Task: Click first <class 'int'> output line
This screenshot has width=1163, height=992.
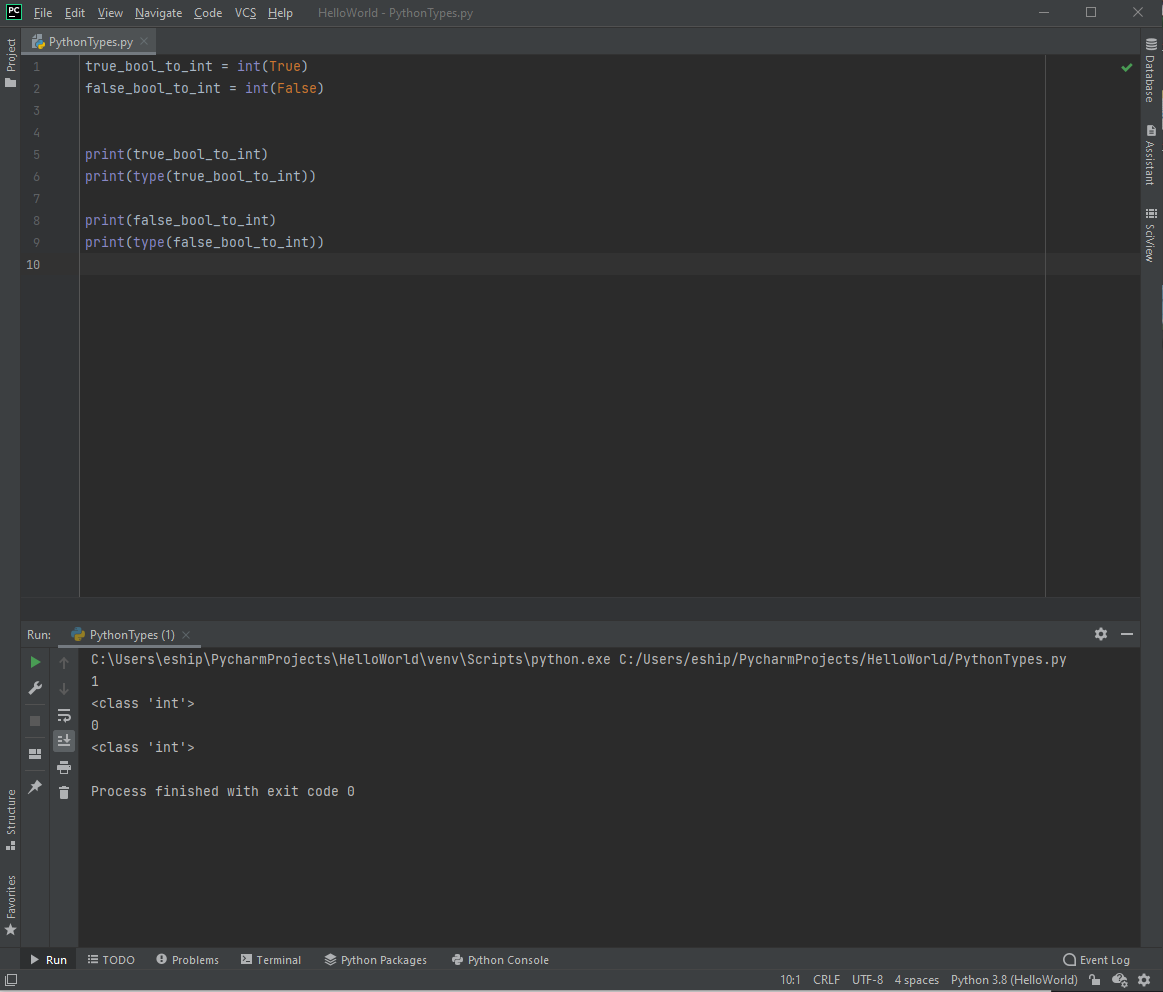Action: (x=142, y=703)
